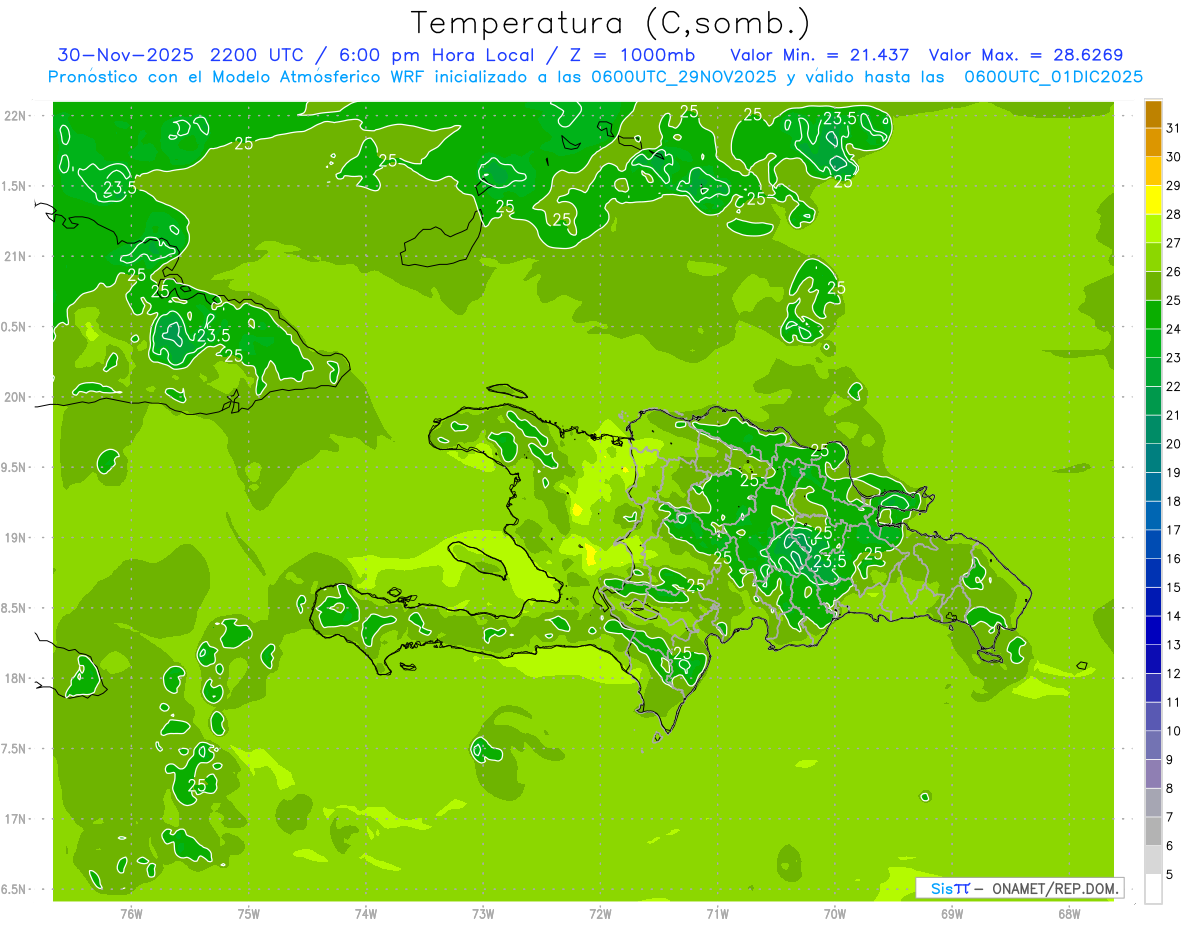Click the yellow legend swatch between 28 and 29
The width and height of the screenshot is (1200, 927).
[x=1153, y=200]
